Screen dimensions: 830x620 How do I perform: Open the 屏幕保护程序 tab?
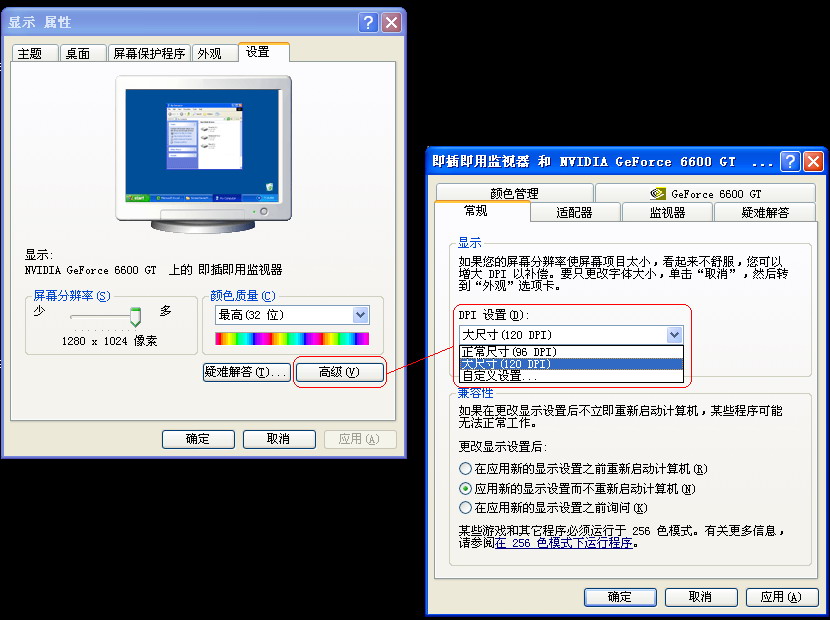pyautogui.click(x=149, y=53)
